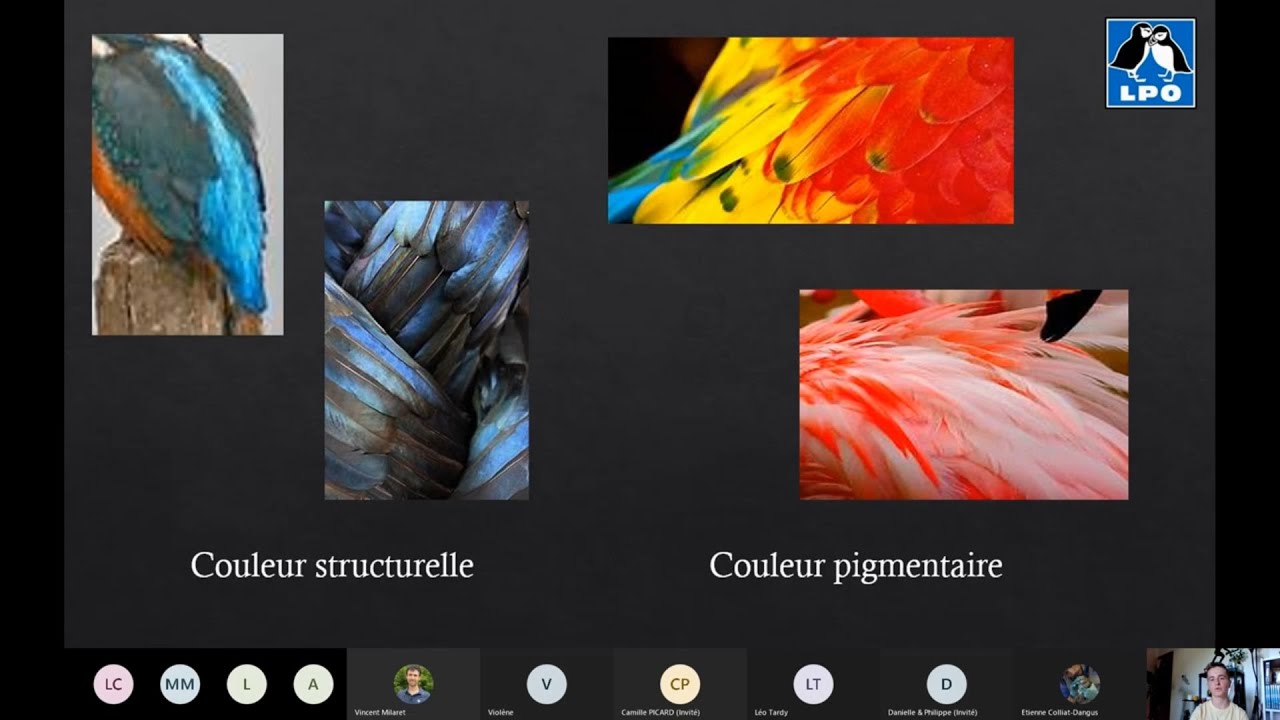The image size is (1280, 720).
Task: Select the A participant avatar
Action: [x=313, y=684]
